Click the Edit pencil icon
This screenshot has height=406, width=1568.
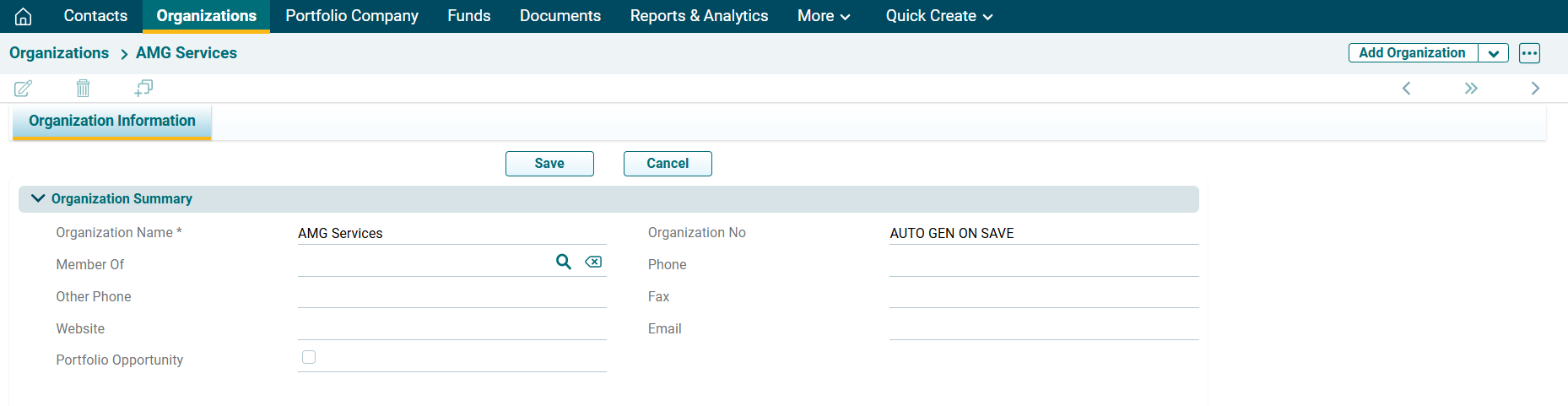(x=24, y=88)
